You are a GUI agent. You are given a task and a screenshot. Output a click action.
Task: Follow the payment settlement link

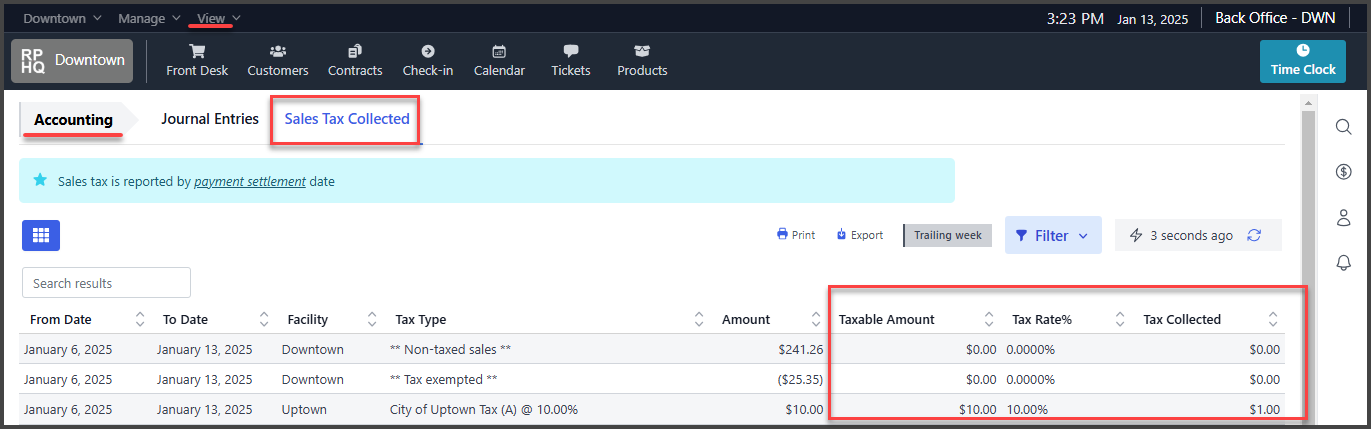tap(250, 182)
